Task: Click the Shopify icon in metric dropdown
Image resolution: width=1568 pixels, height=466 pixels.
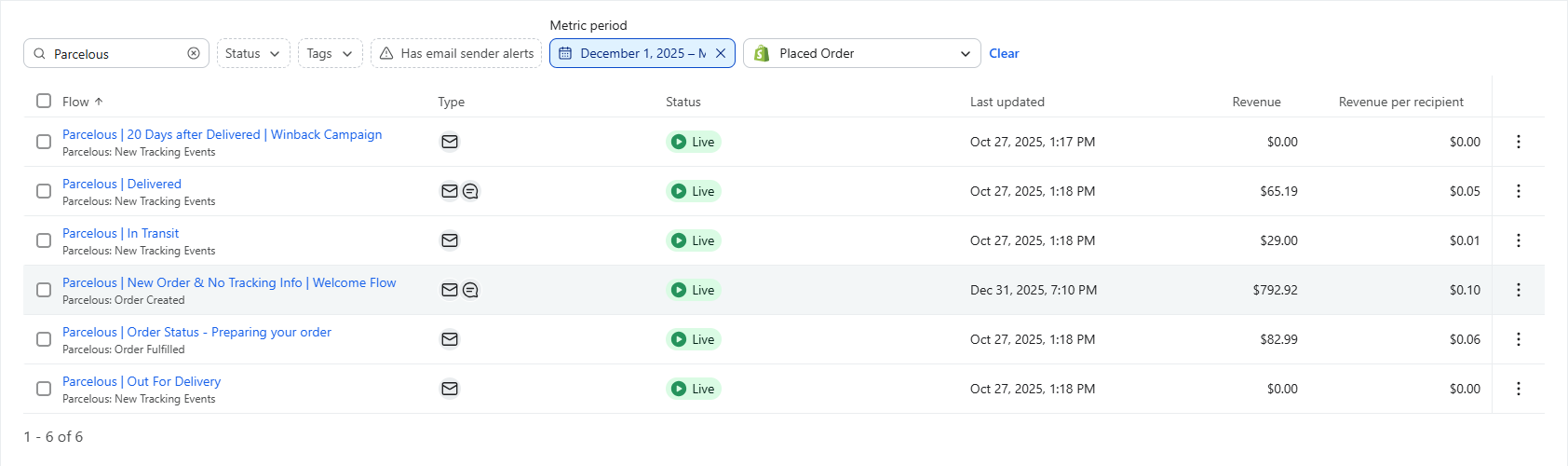Action: click(x=762, y=53)
